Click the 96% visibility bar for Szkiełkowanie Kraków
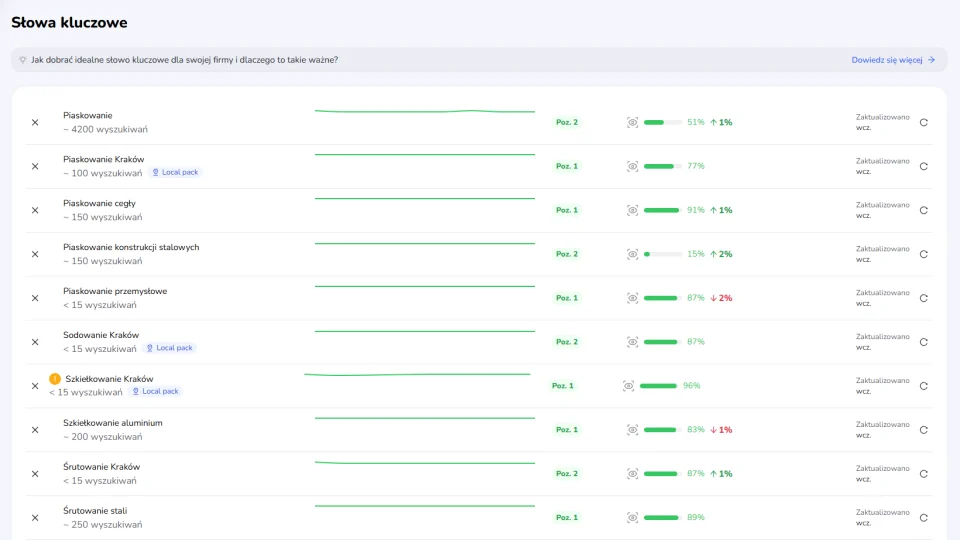The width and height of the screenshot is (960, 540). [659, 386]
